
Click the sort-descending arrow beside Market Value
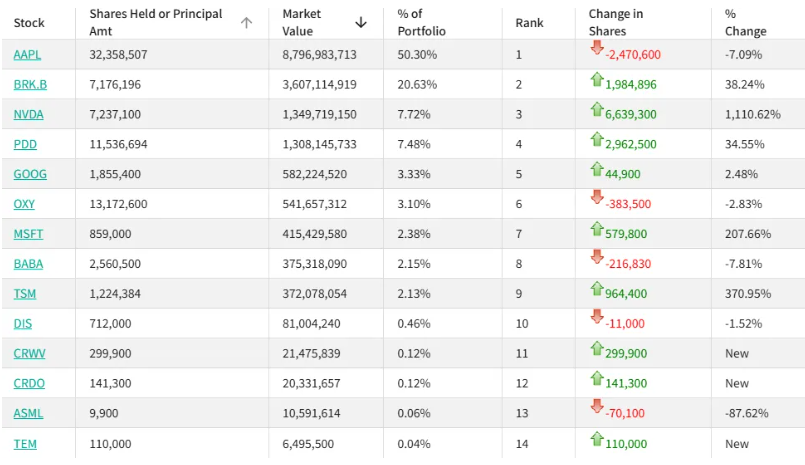click(361, 23)
